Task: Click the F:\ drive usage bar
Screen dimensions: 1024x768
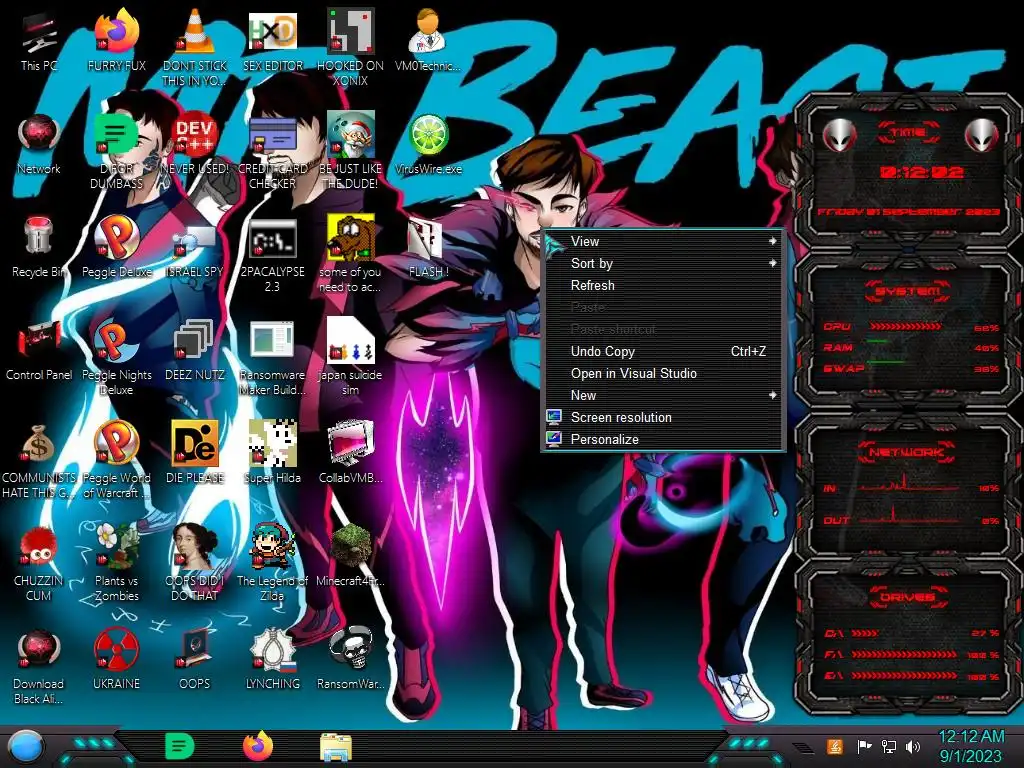Action: [904, 654]
